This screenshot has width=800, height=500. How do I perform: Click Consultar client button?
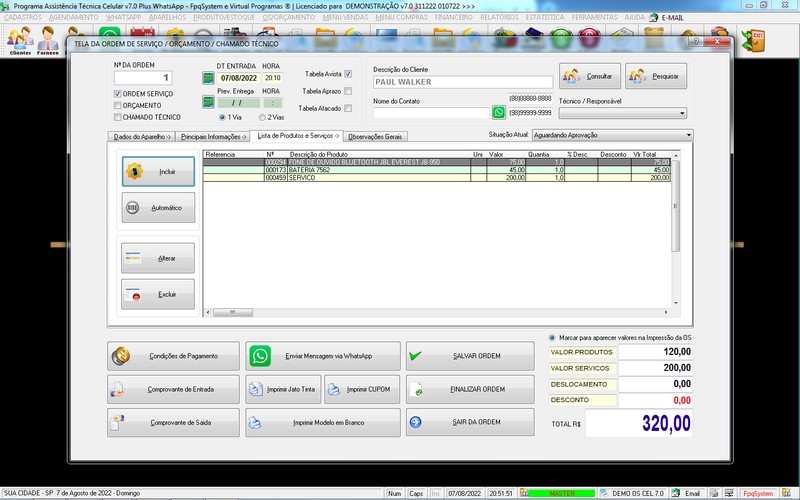pyautogui.click(x=590, y=76)
